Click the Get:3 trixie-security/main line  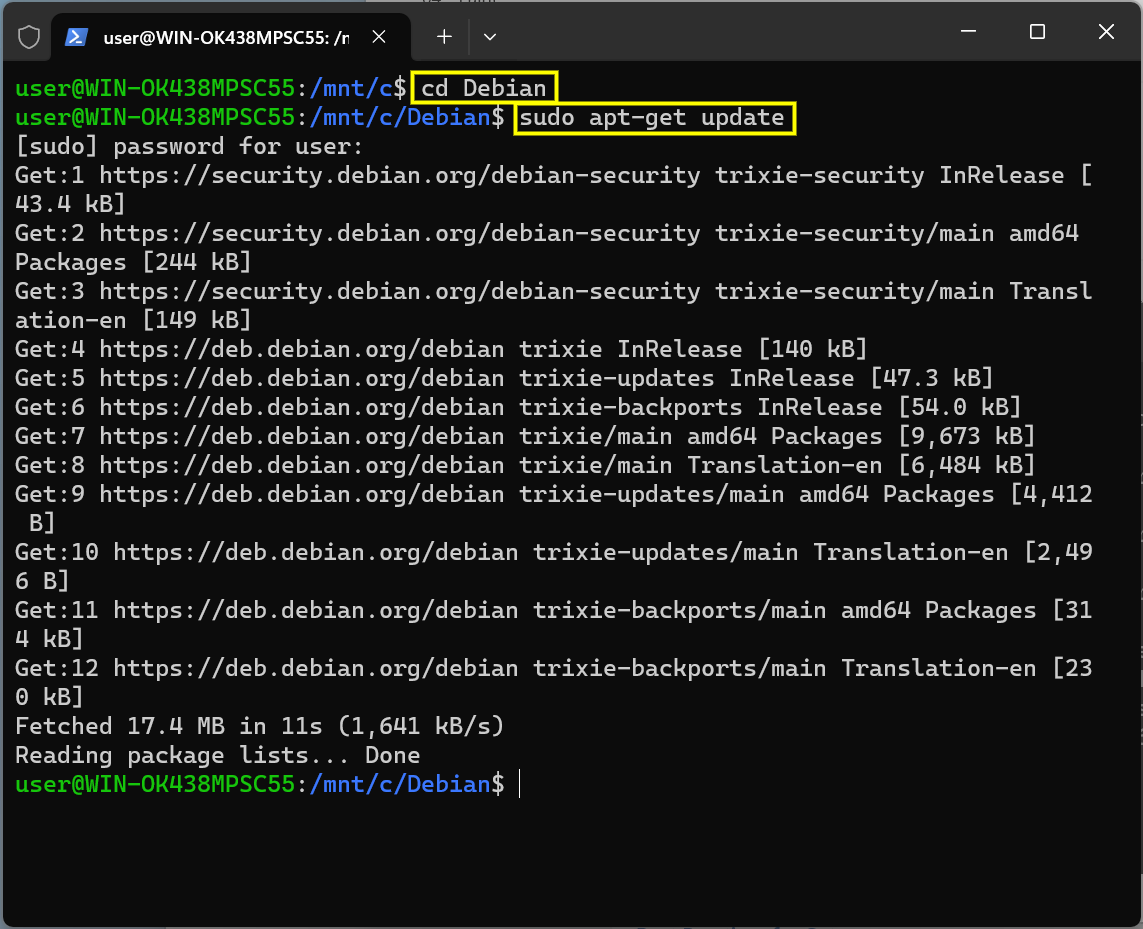click(553, 306)
